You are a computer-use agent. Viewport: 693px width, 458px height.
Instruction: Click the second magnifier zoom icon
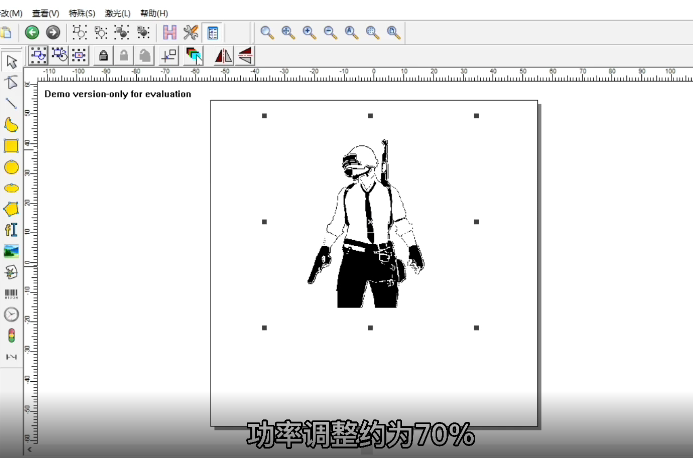(x=288, y=32)
